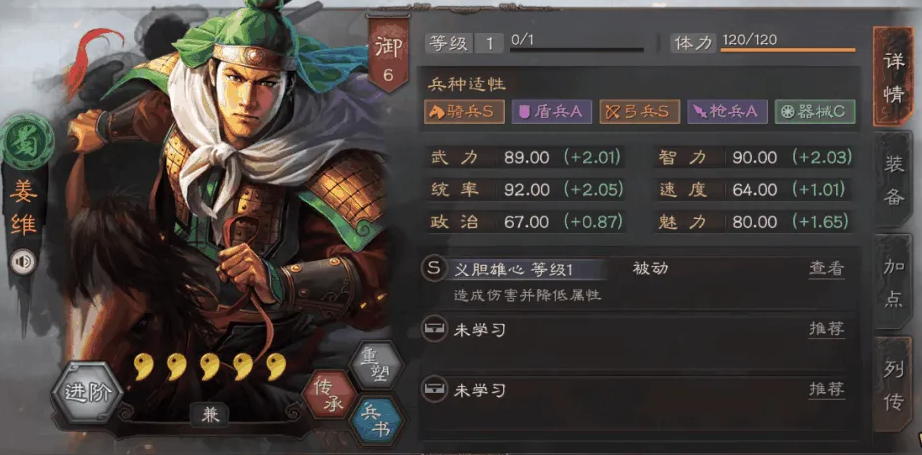The image size is (922, 455).
Task: Switch to the 加点 tab
Action: click(894, 283)
